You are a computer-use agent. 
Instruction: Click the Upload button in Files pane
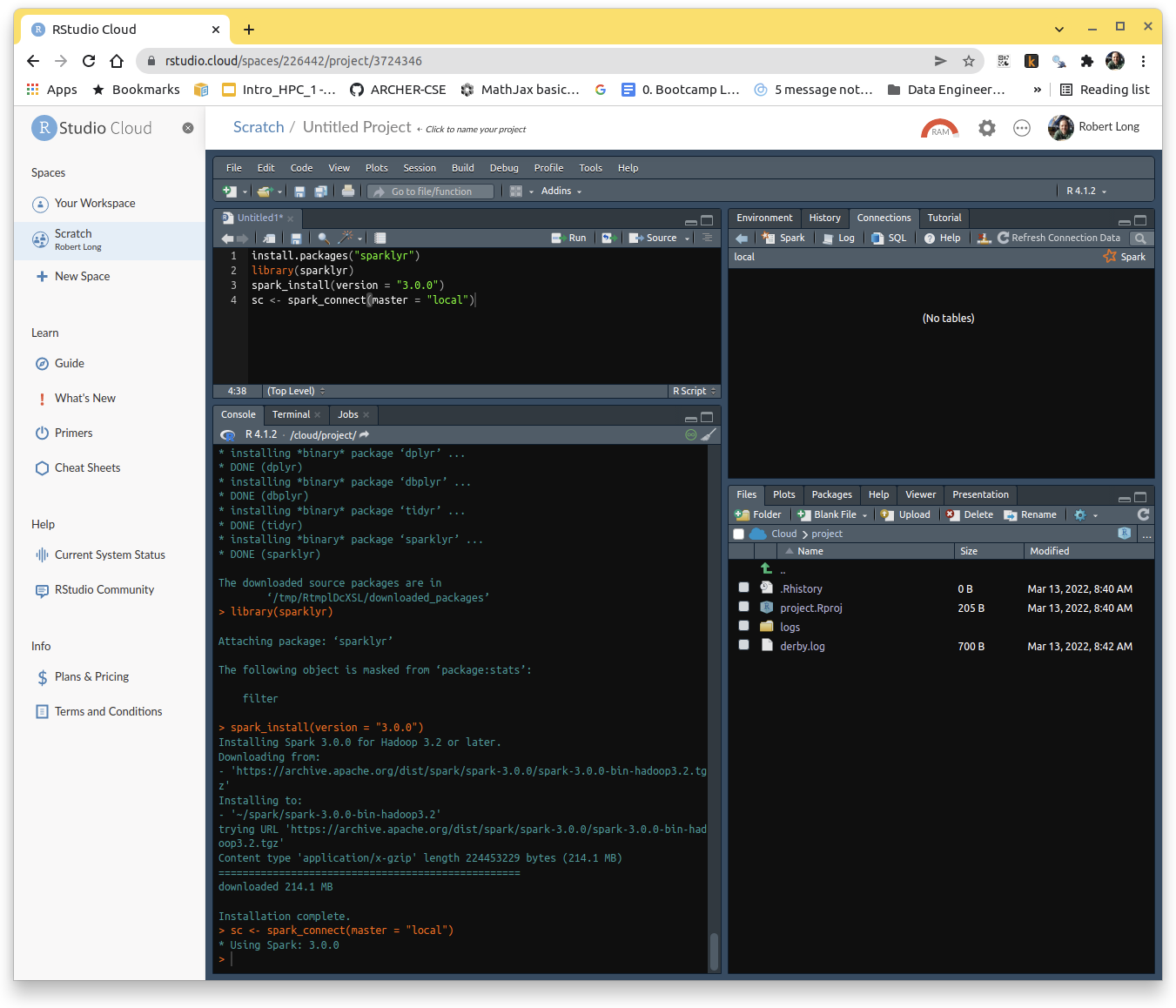point(905,515)
